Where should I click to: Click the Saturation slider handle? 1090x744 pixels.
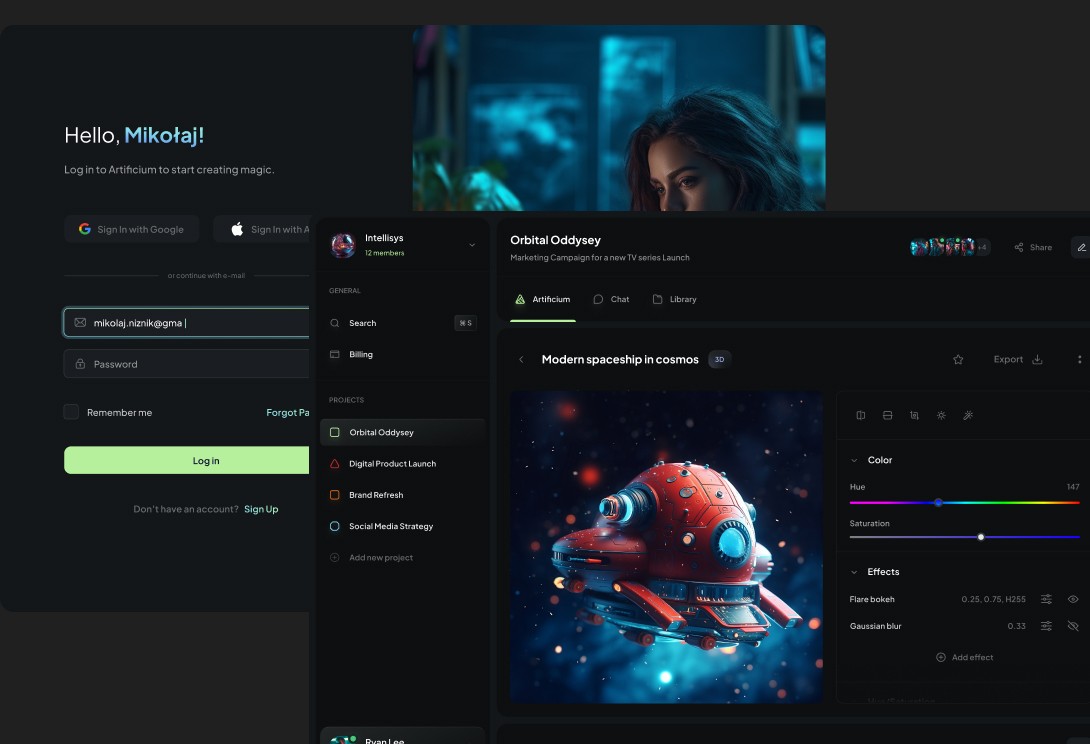point(981,537)
